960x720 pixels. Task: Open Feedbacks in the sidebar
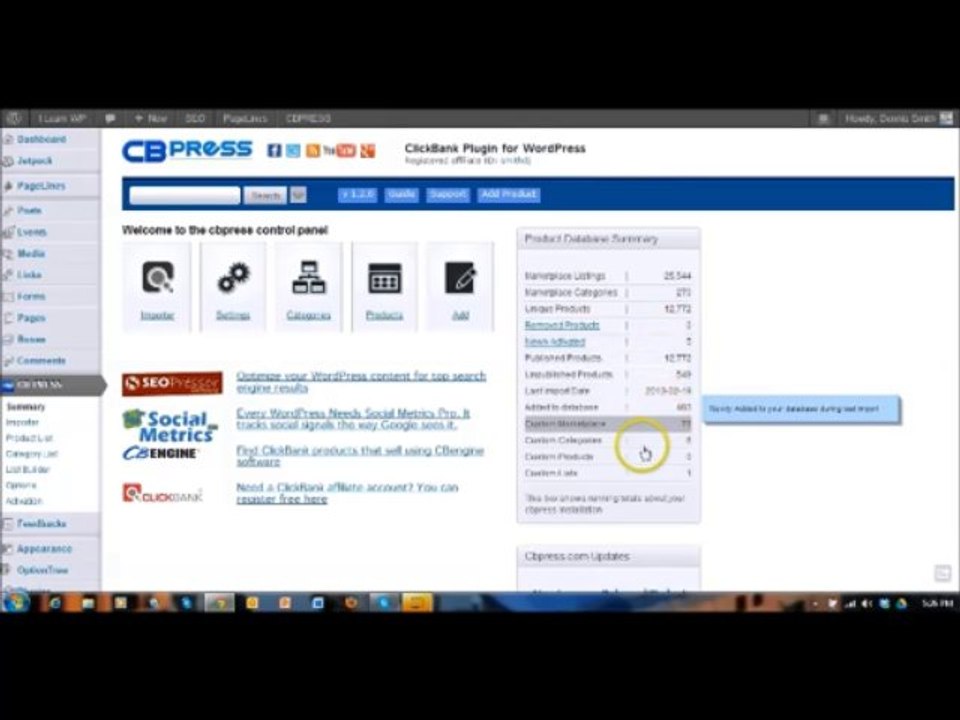[x=42, y=523]
